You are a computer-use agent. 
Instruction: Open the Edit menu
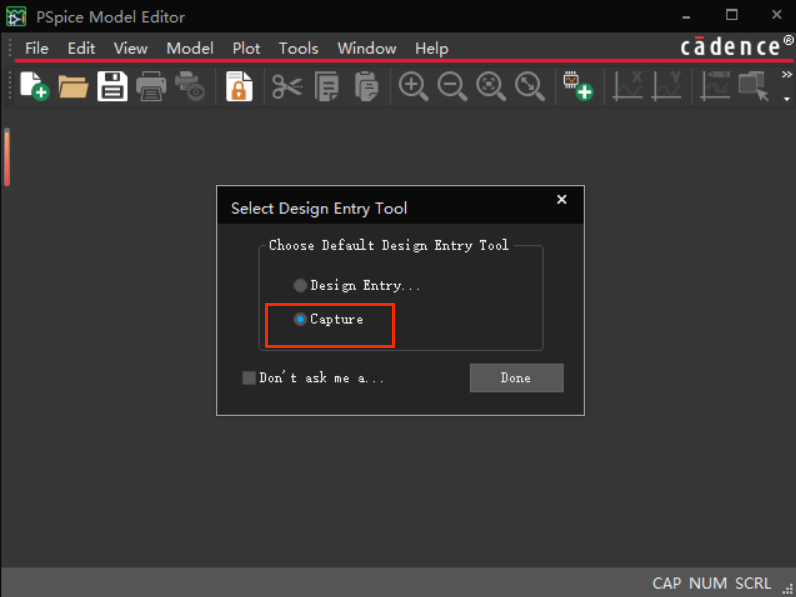[81, 49]
